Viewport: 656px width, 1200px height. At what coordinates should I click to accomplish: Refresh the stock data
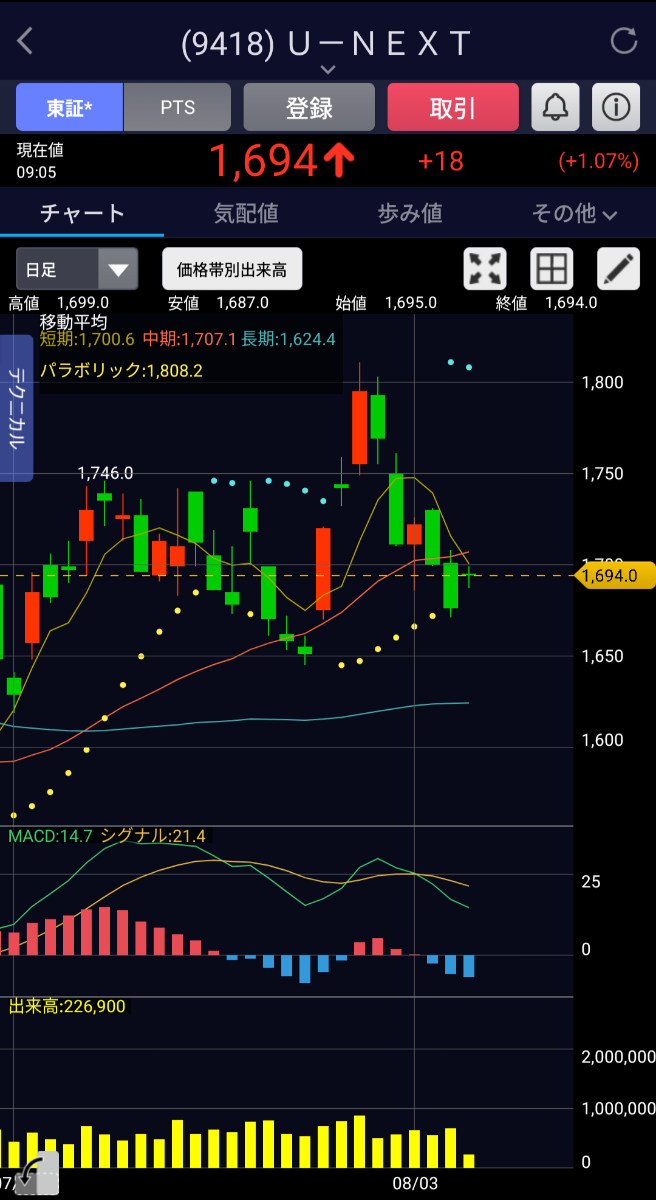(623, 41)
